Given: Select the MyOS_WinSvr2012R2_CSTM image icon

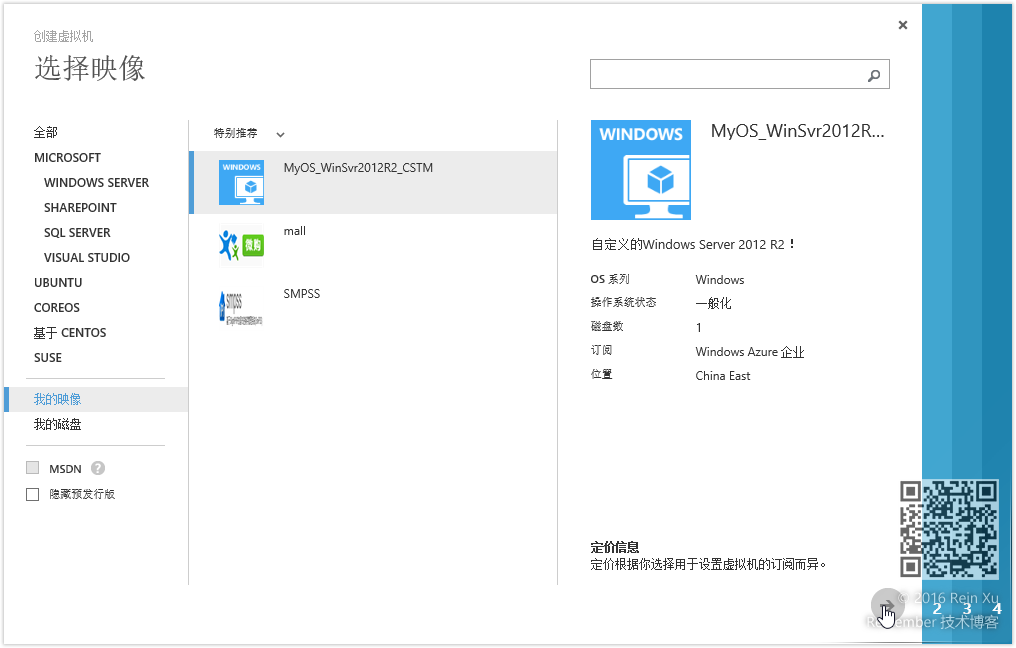Looking at the screenshot, I should (241, 182).
